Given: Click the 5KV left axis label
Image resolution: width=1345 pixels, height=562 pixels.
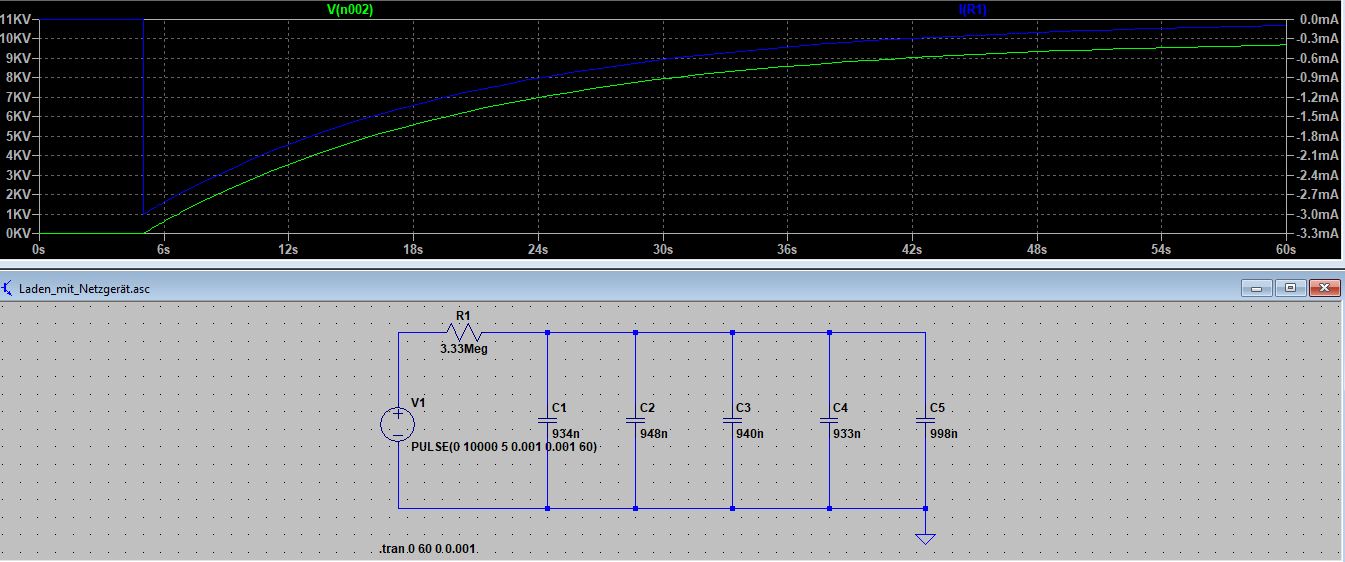Looking at the screenshot, I should click(x=20, y=136).
